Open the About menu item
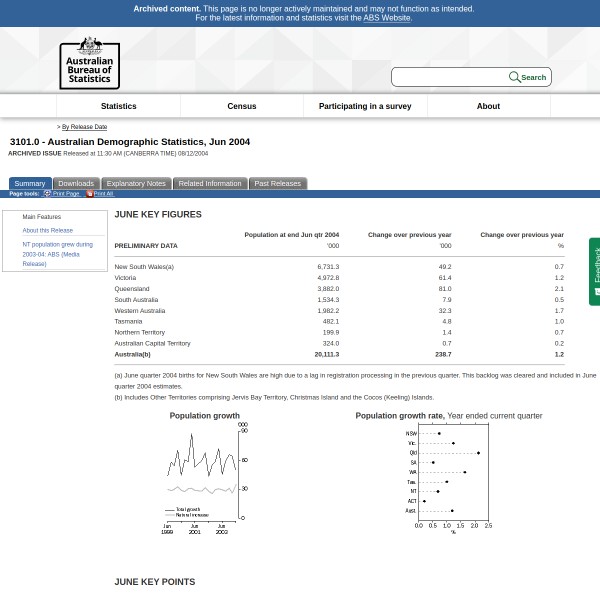Image resolution: width=600 pixels, height=600 pixels. tap(488, 106)
